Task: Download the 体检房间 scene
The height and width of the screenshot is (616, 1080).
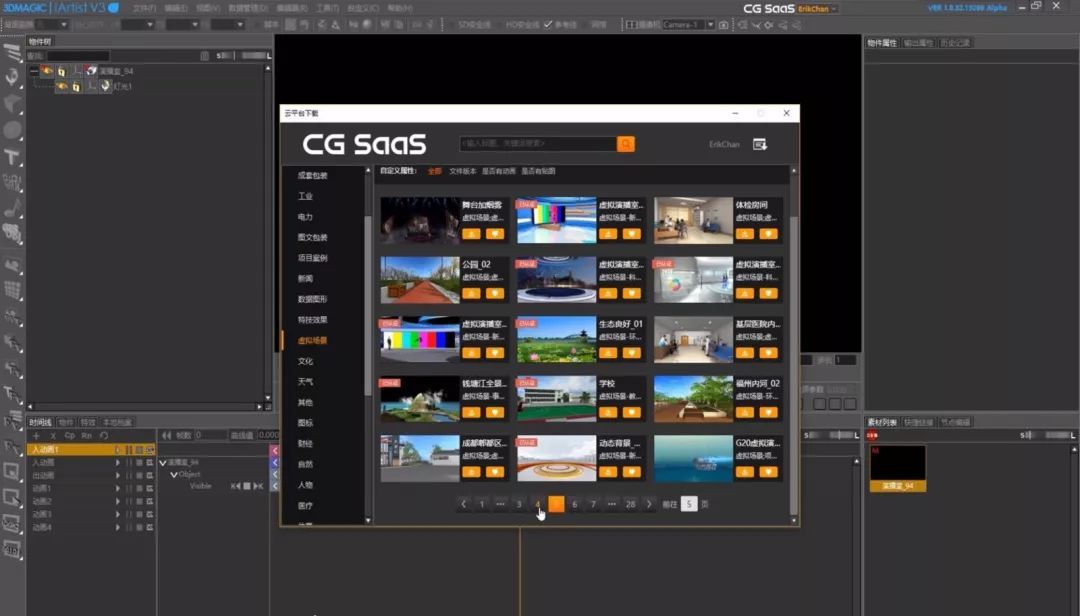Action: click(745, 234)
